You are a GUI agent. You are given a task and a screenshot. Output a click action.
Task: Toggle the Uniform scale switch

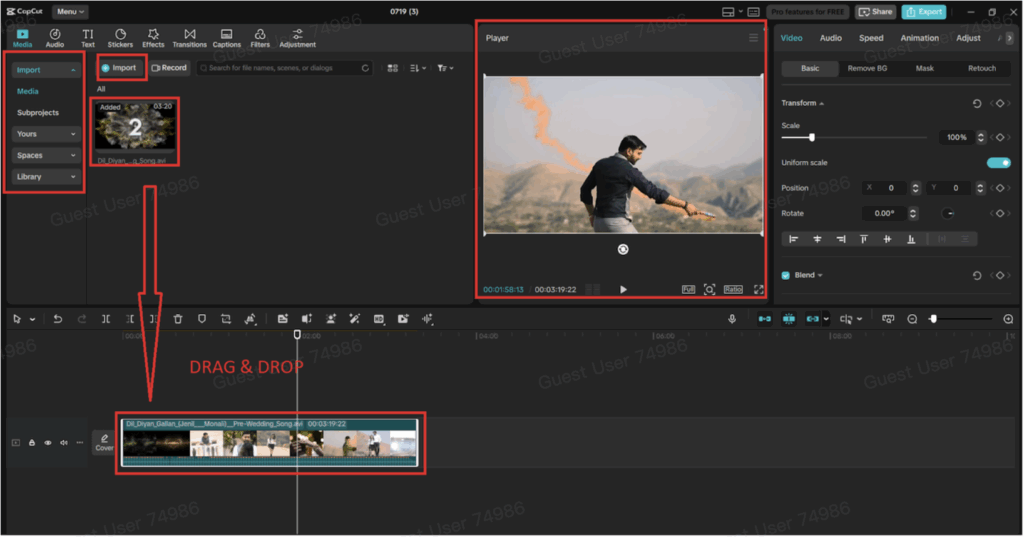[999, 163]
